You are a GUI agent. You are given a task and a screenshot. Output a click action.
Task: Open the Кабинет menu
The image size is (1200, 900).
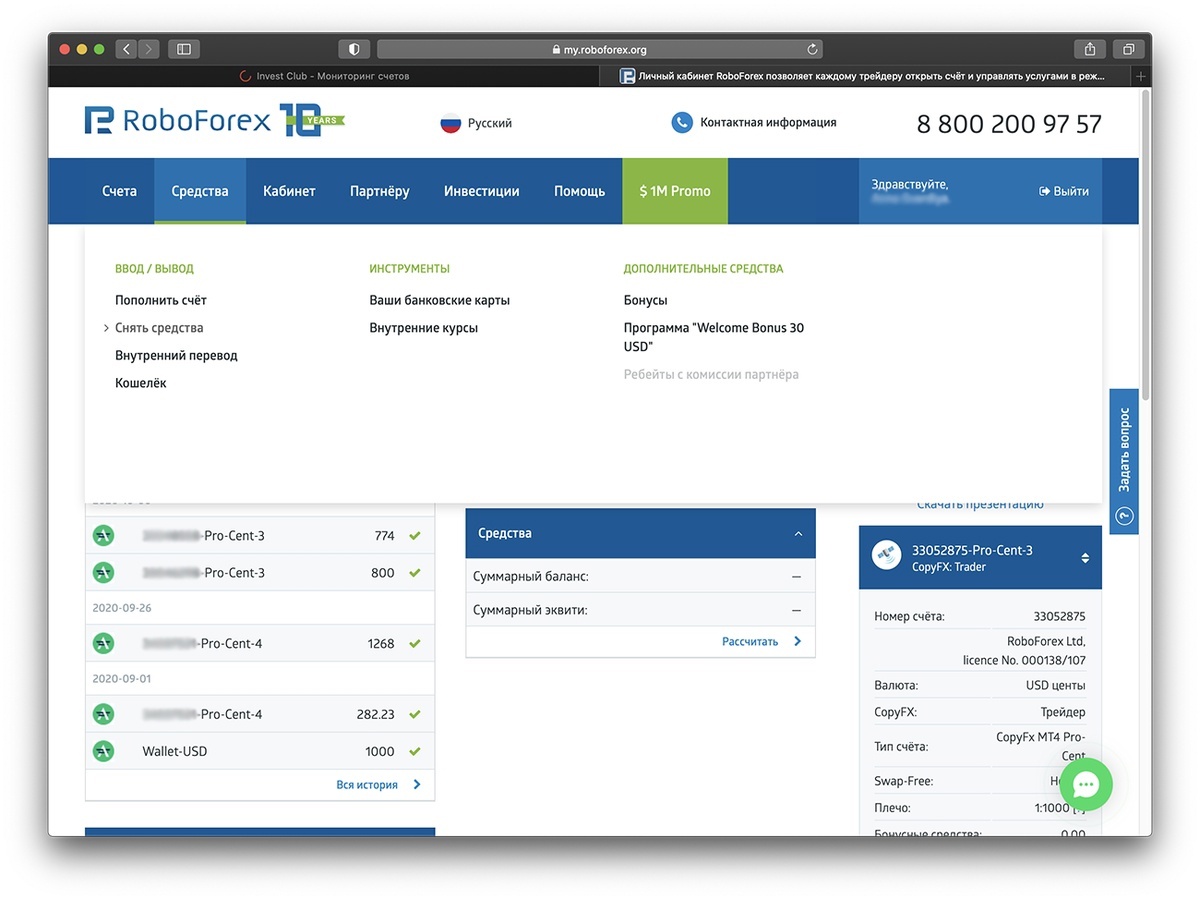289,191
